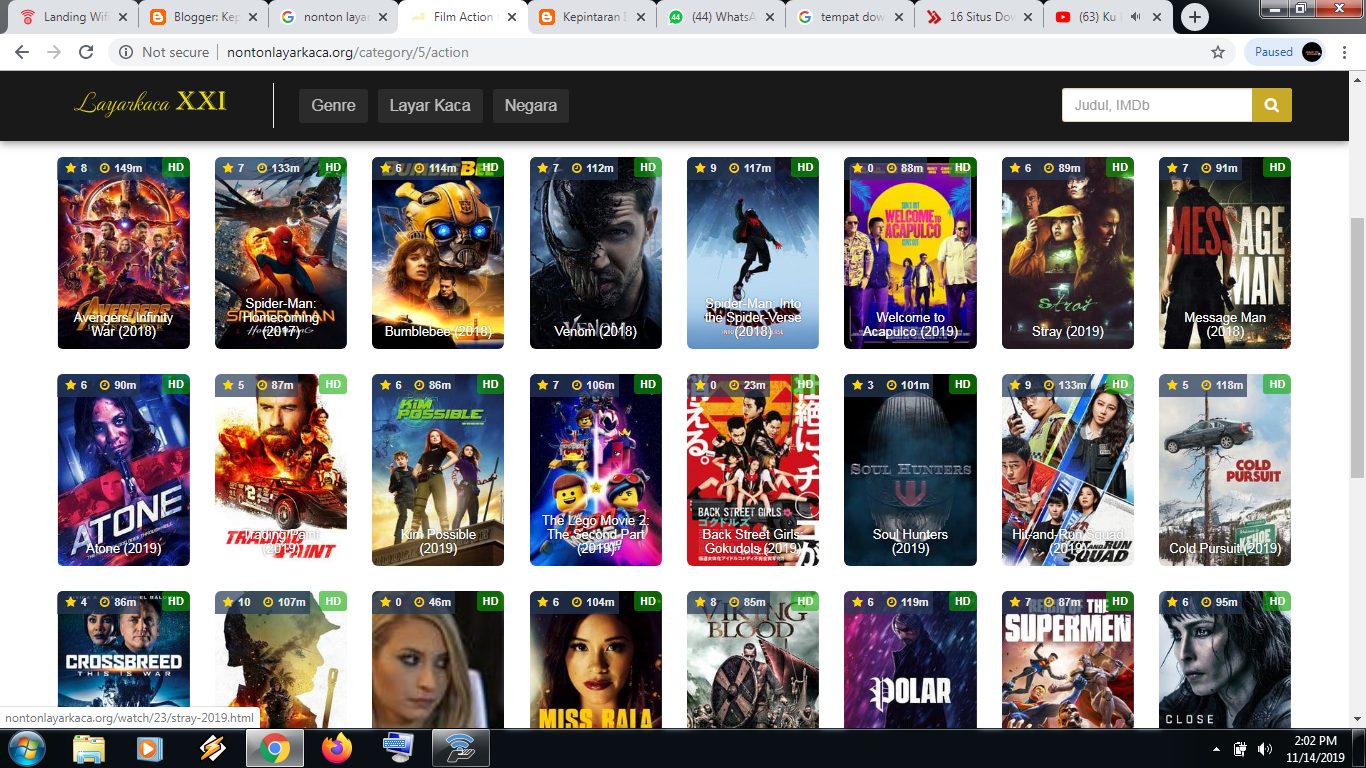The width and height of the screenshot is (1366, 768).
Task: Open Cold Pursuit (2019) poster
Action: click(x=1225, y=470)
